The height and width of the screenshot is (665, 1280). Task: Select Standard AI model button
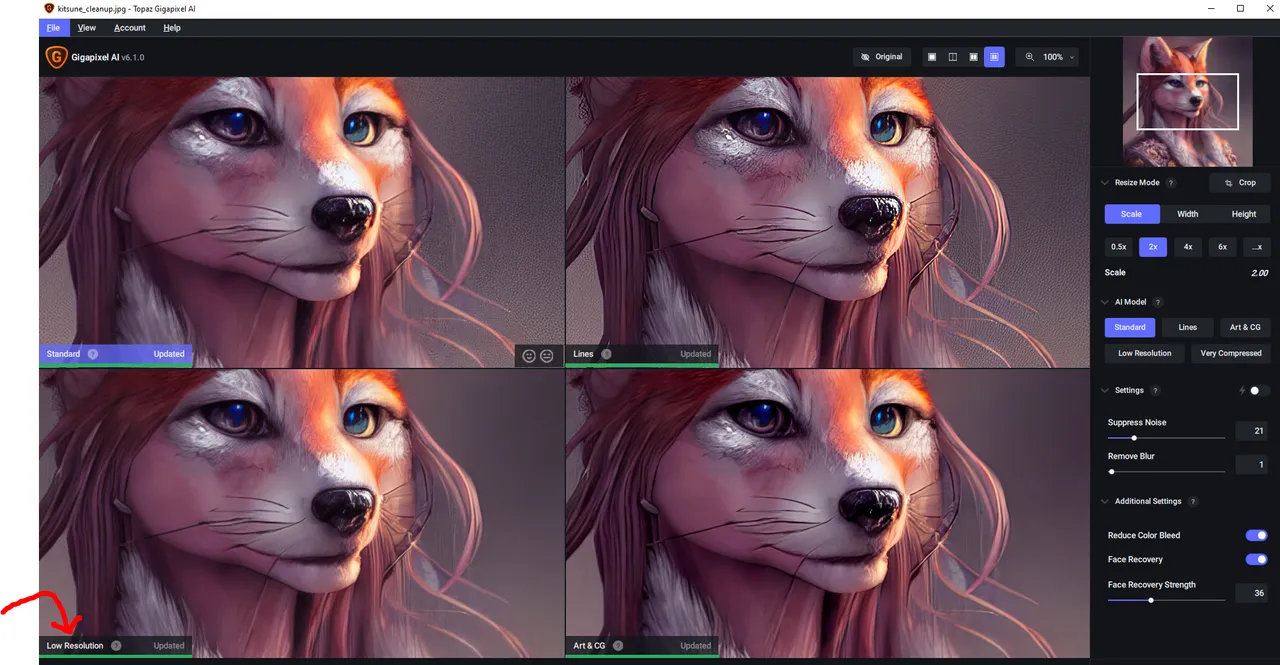[x=1130, y=328]
